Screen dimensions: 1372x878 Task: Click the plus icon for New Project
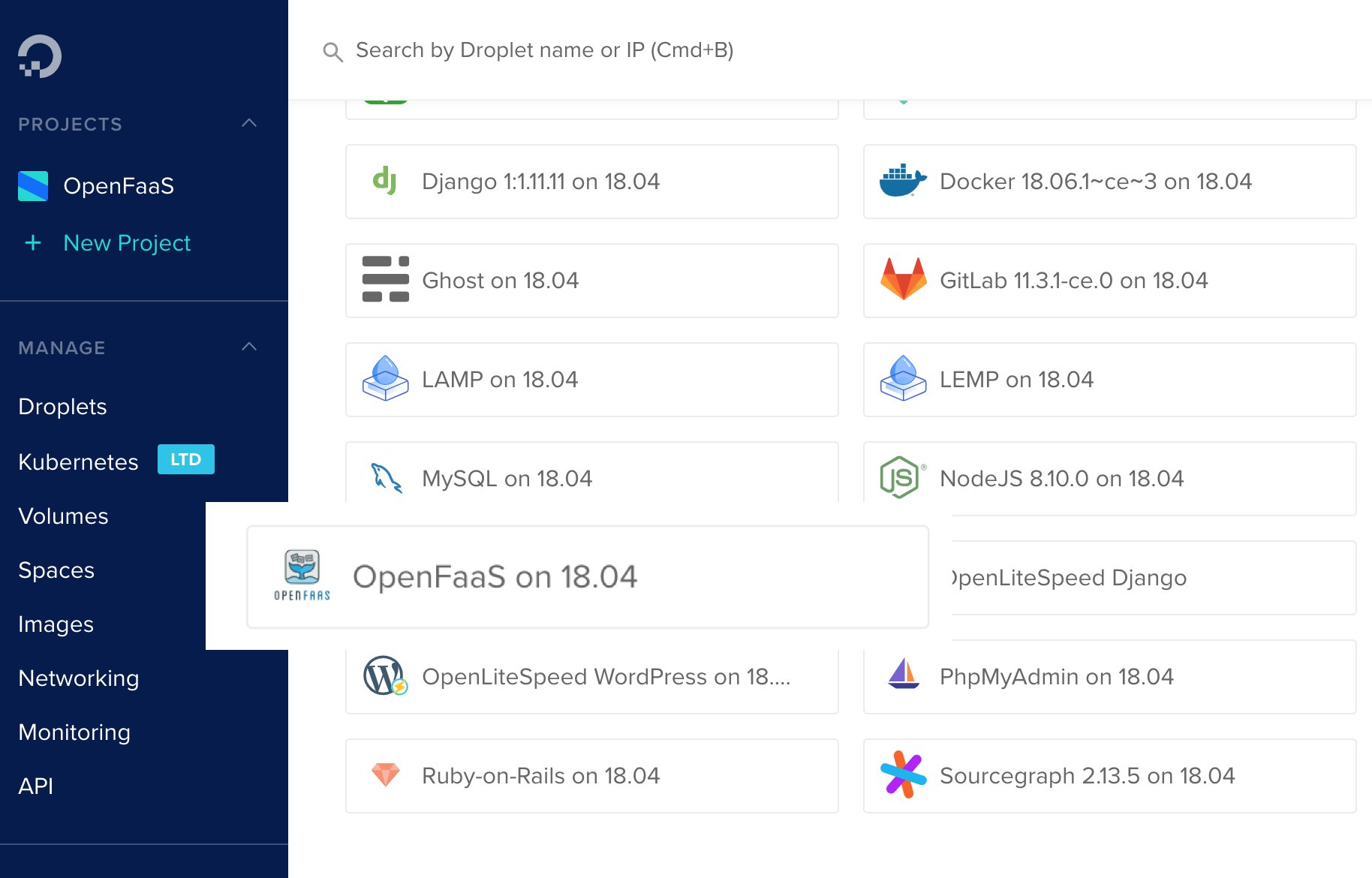[x=33, y=242]
